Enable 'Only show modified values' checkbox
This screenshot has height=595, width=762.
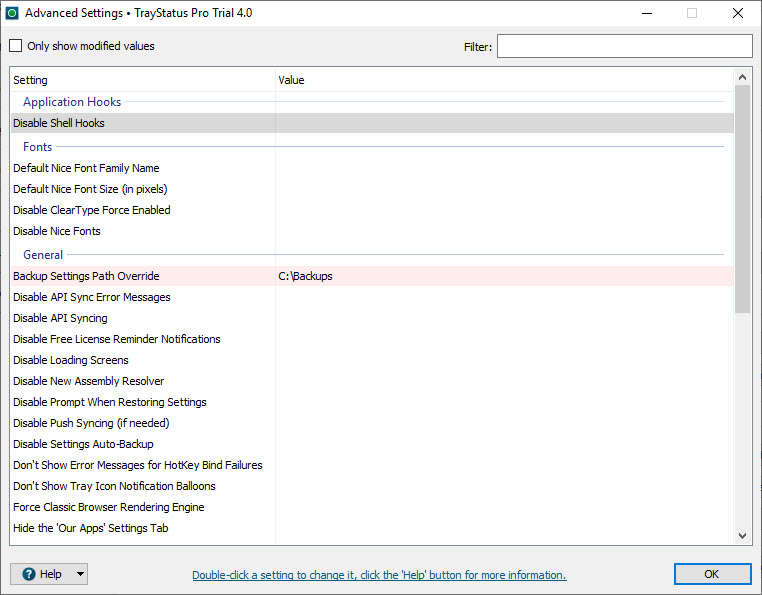[16, 46]
